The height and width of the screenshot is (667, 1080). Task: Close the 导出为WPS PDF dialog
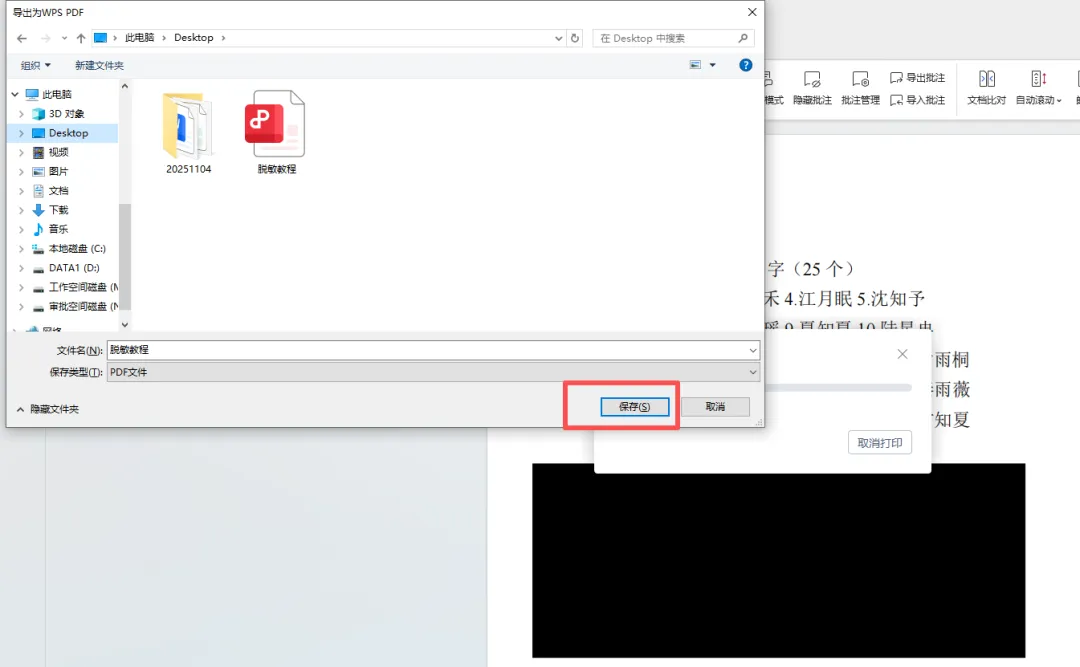[x=752, y=12]
